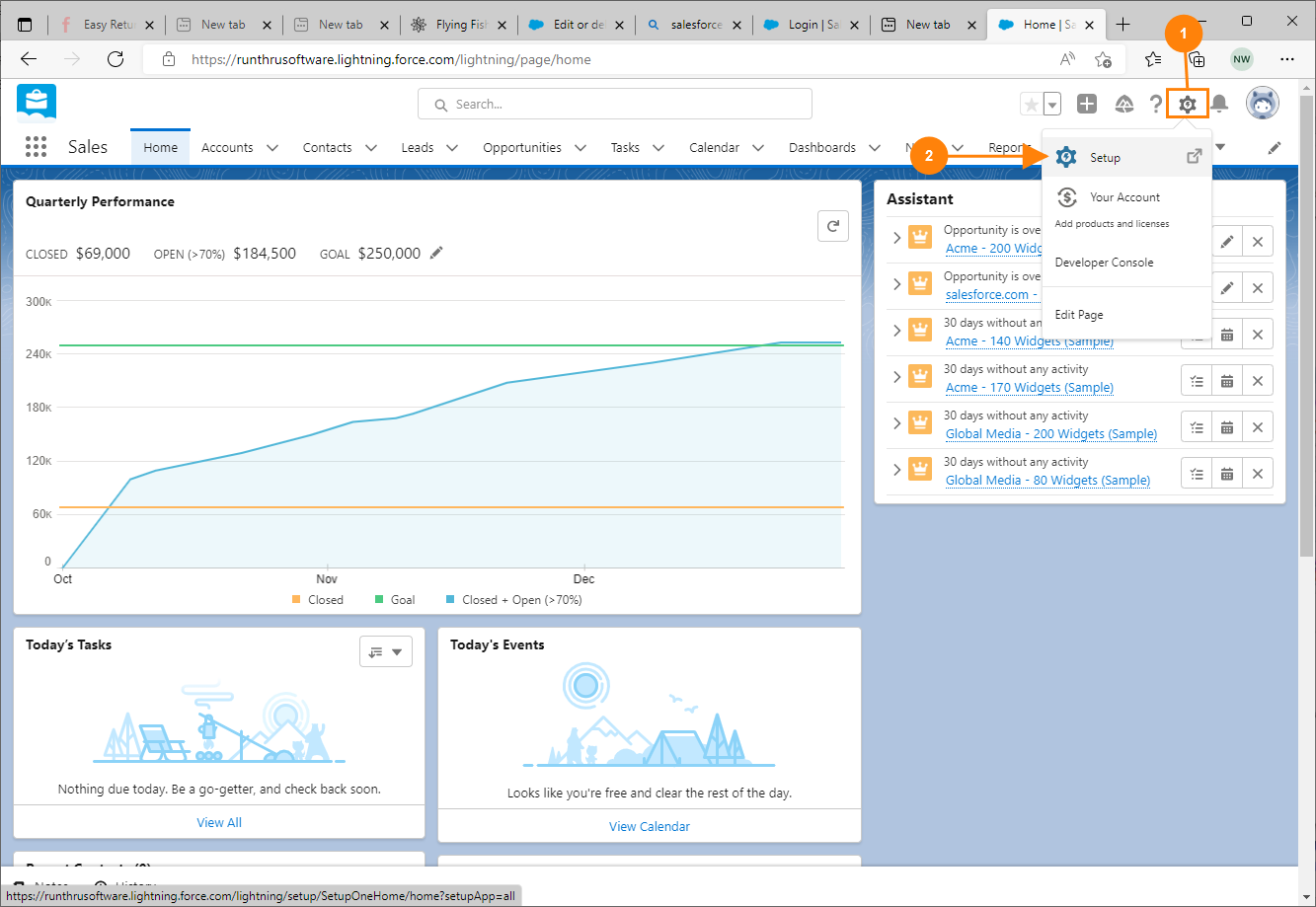Expand the Acme 170 Widgets assistant item
Screen dimensions: 1316x907
coord(896,377)
